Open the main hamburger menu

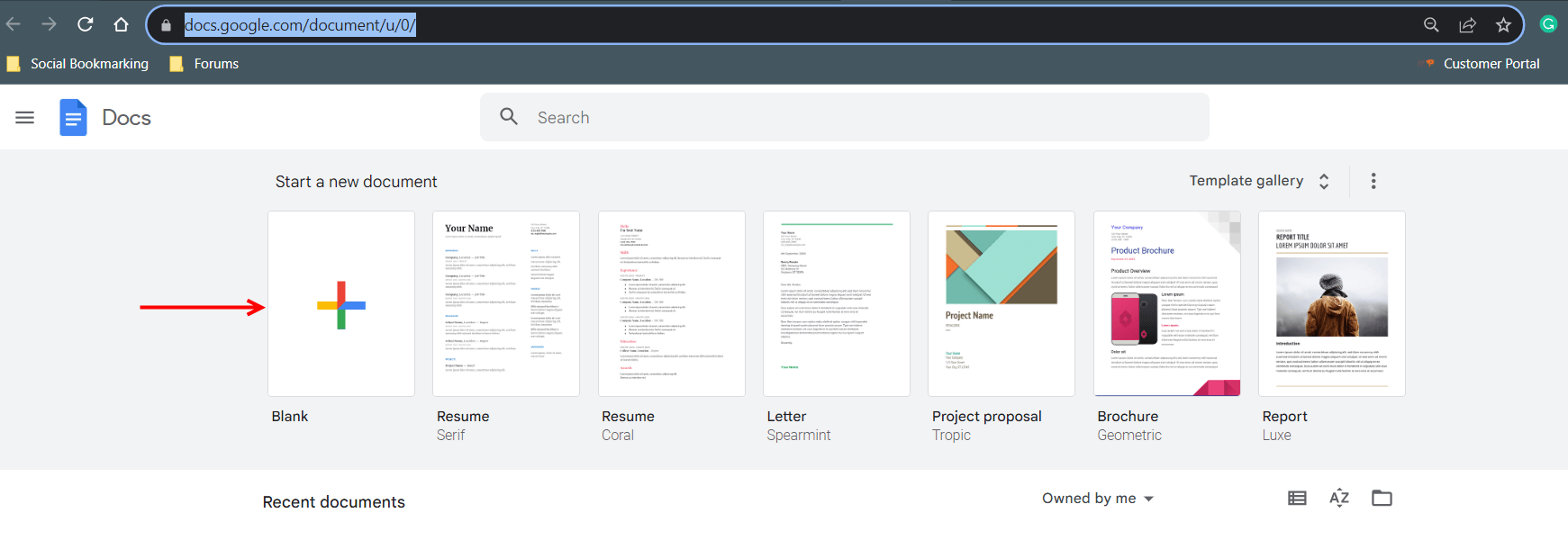tap(24, 117)
